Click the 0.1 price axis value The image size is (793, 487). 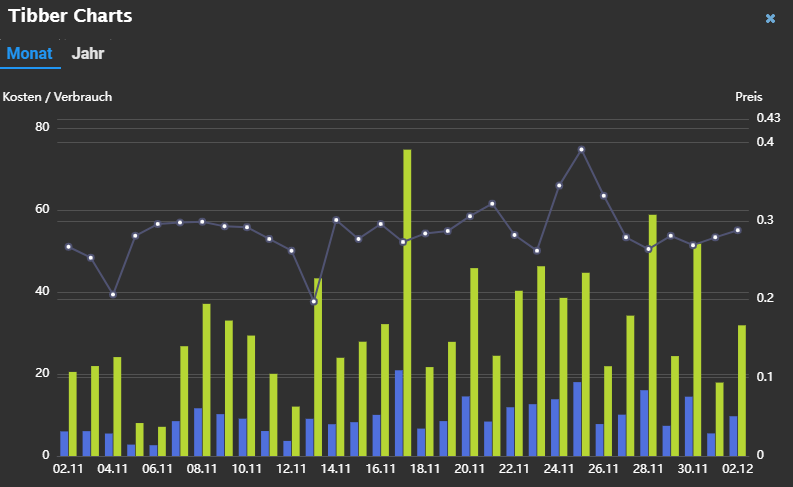(x=765, y=377)
